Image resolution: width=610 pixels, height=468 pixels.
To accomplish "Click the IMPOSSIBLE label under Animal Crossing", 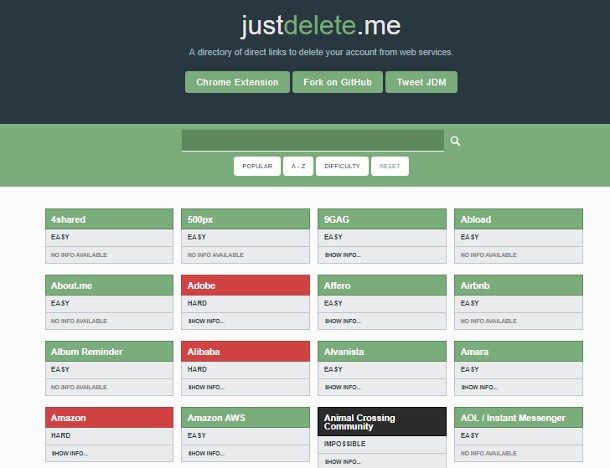I will (344, 443).
